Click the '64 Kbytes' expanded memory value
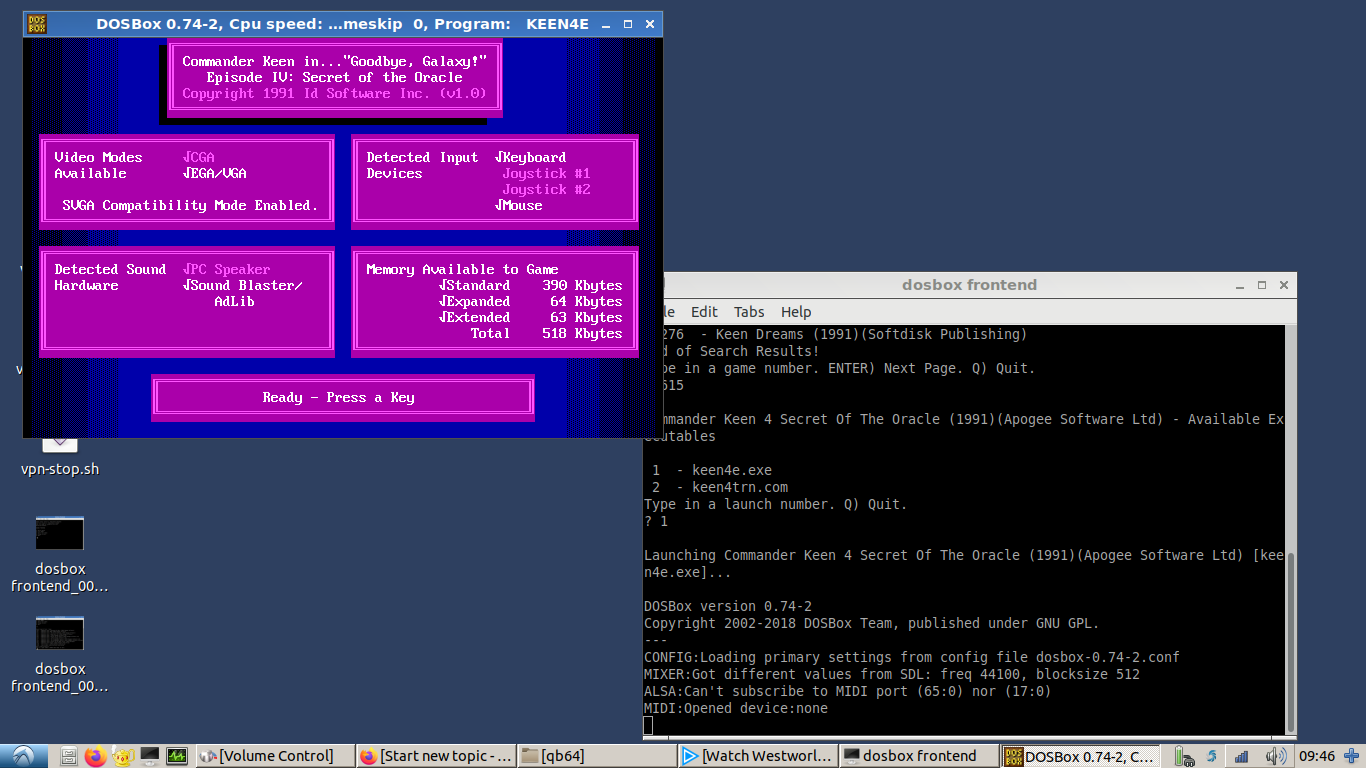Viewport: 1366px width, 768px height. pos(586,301)
